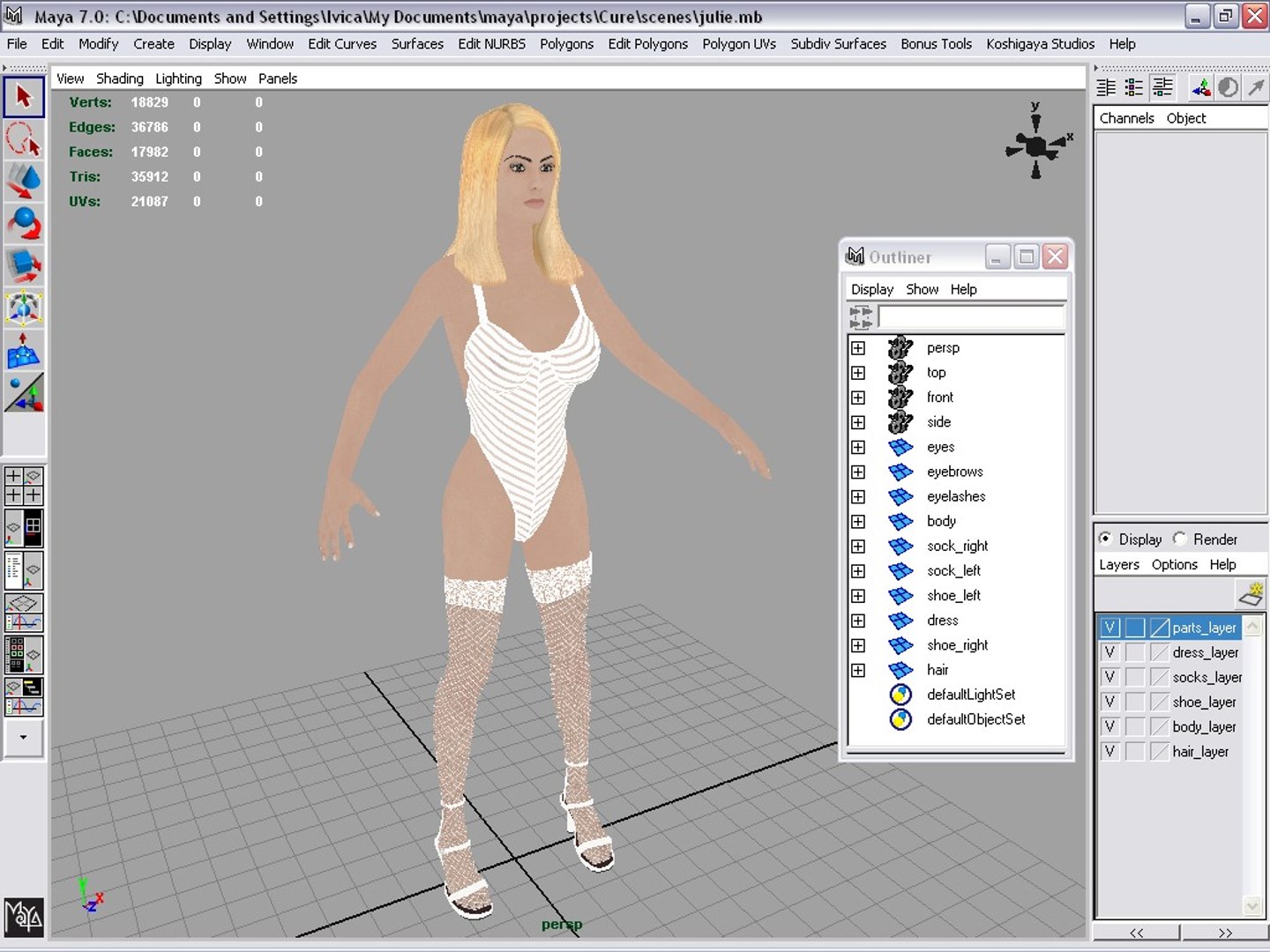Image resolution: width=1270 pixels, height=952 pixels.
Task: Expand the shoe_left node
Action: point(858,596)
